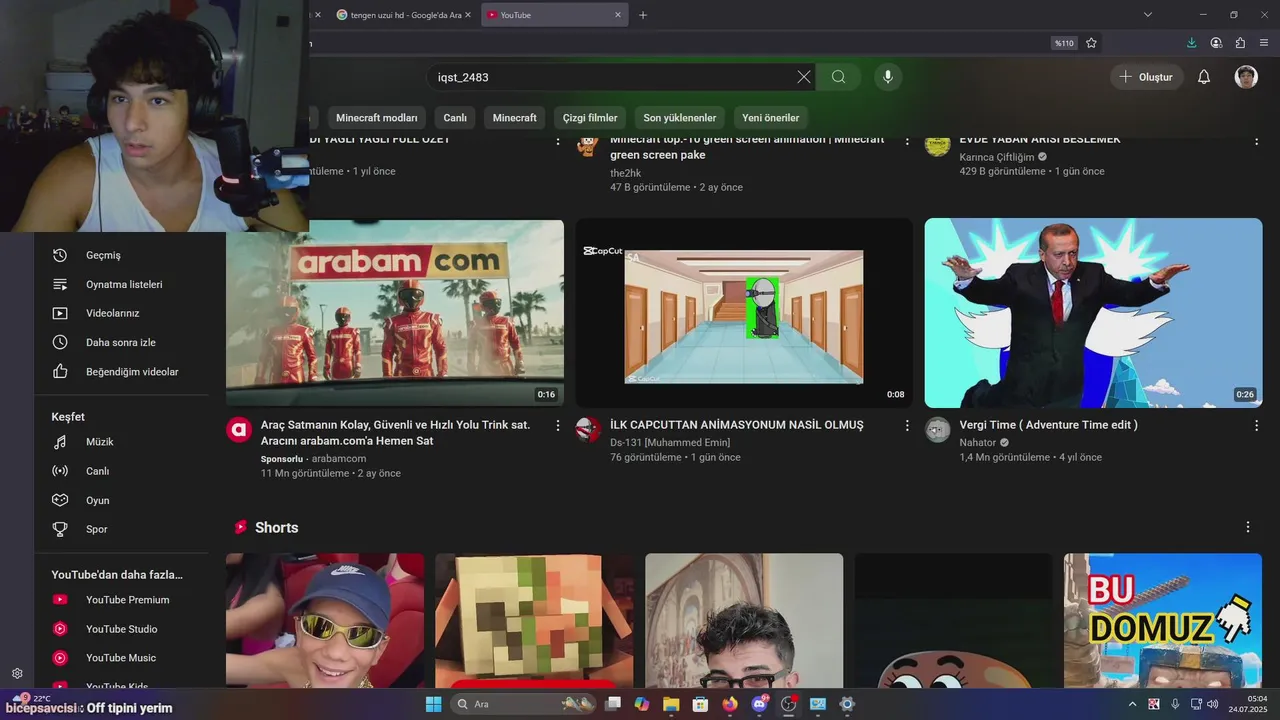Open the browser downloads panel
1280x720 pixels.
(x=1191, y=43)
